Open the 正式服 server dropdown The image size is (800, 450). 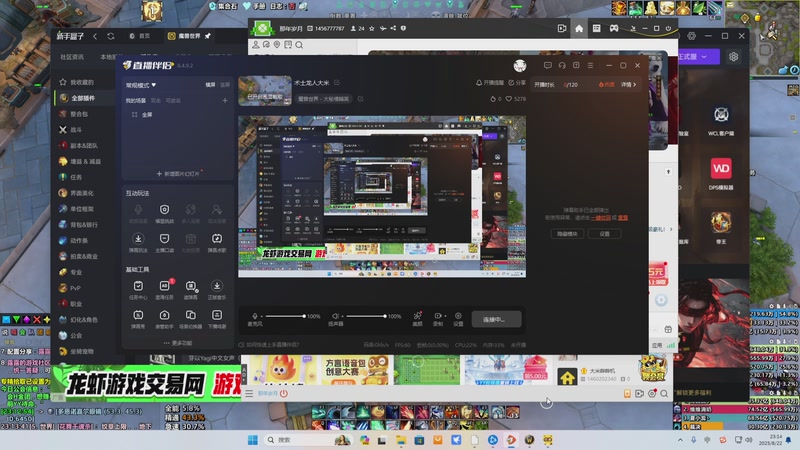coord(698,57)
